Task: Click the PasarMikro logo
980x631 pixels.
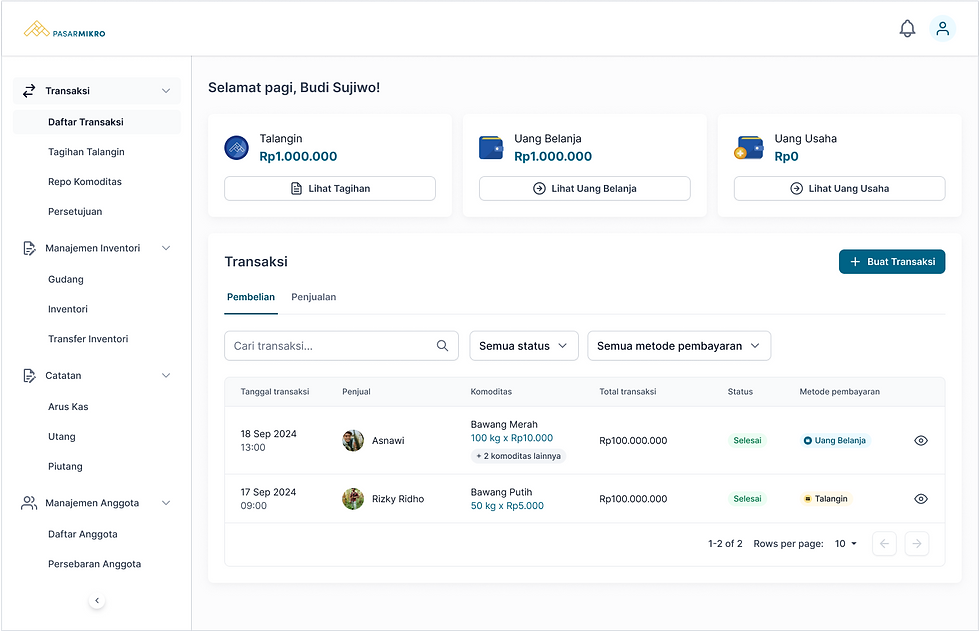Action: [64, 29]
